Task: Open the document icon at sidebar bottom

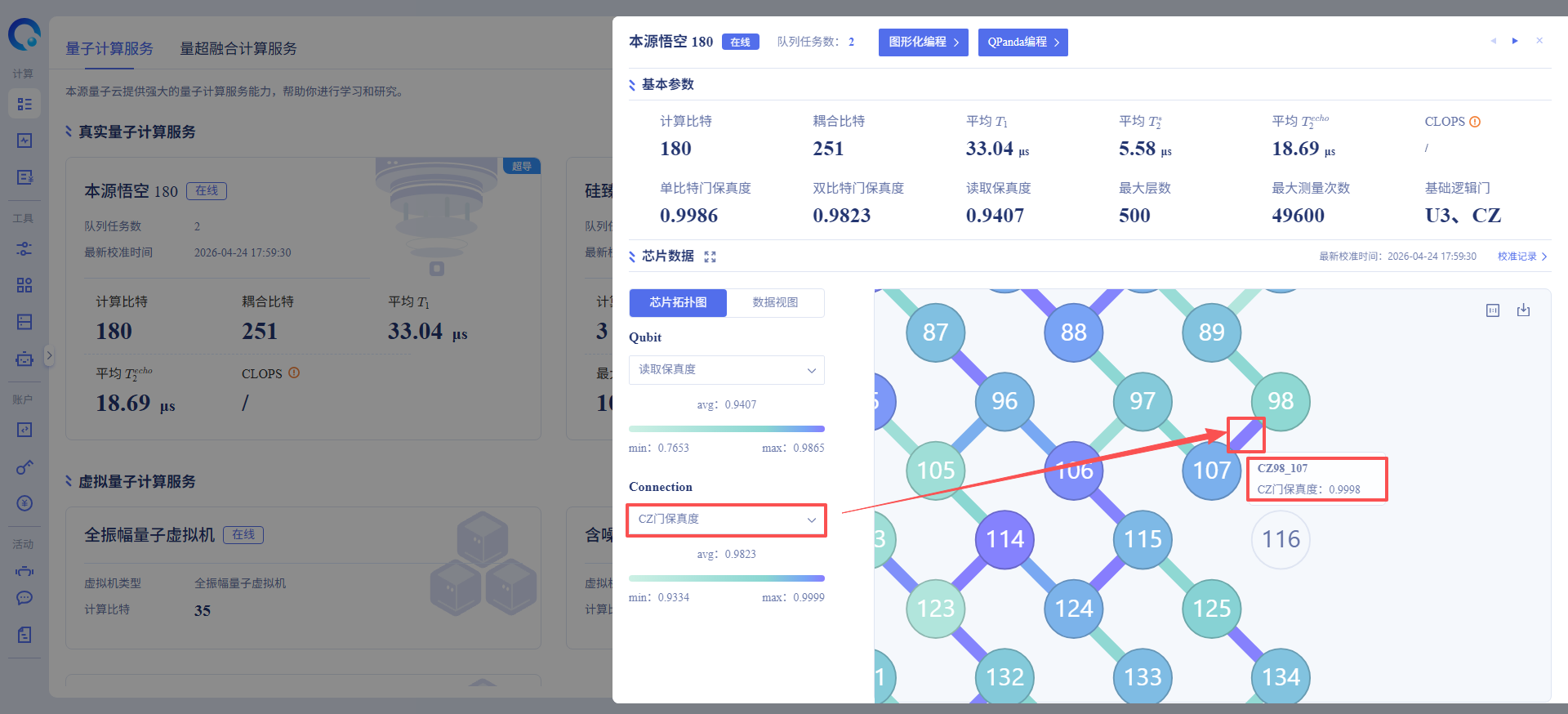Action: pyautogui.click(x=24, y=635)
